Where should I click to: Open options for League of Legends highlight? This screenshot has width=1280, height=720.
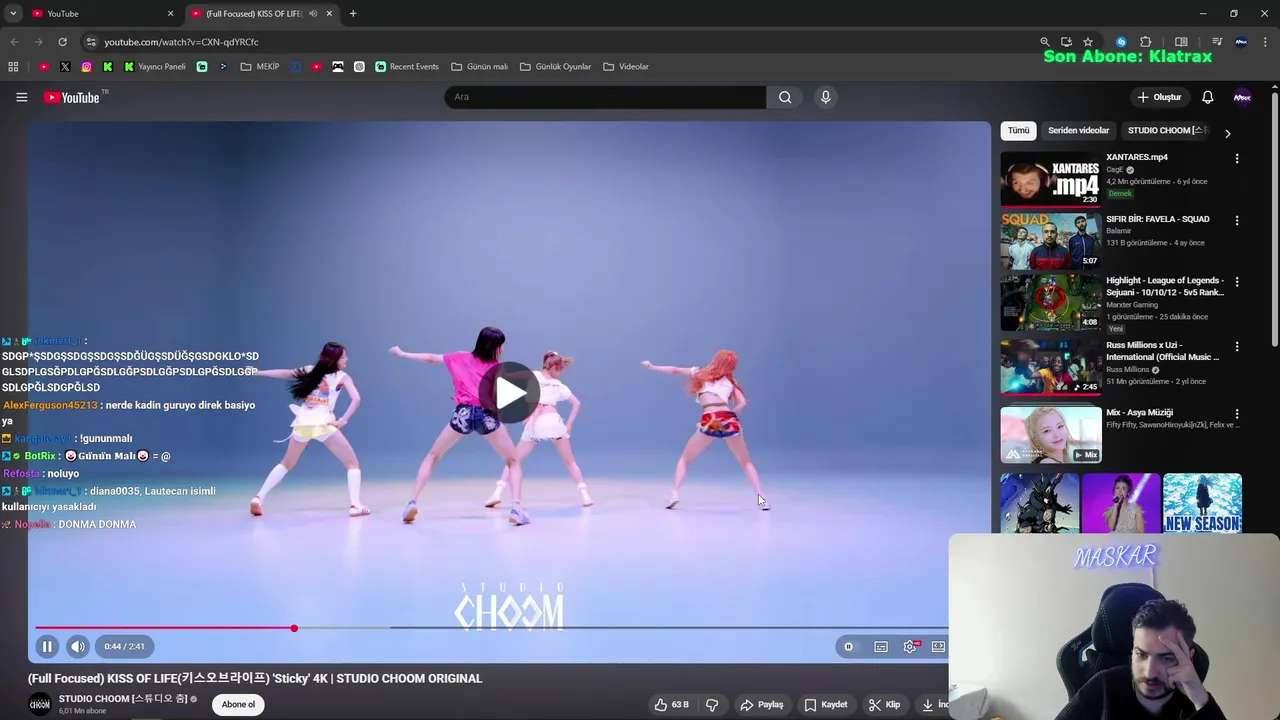[x=1237, y=282]
